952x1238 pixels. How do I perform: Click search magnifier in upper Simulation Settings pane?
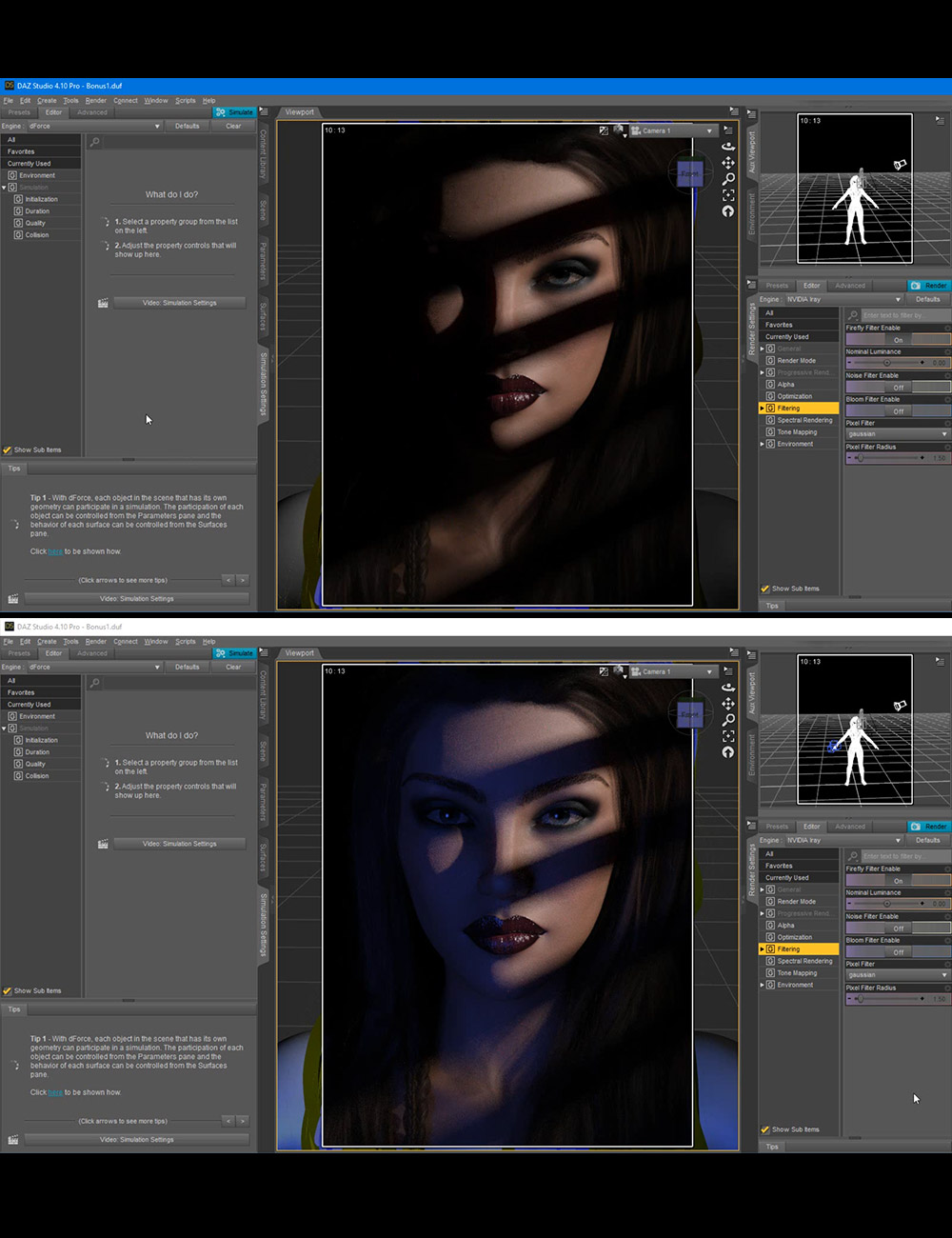94,142
